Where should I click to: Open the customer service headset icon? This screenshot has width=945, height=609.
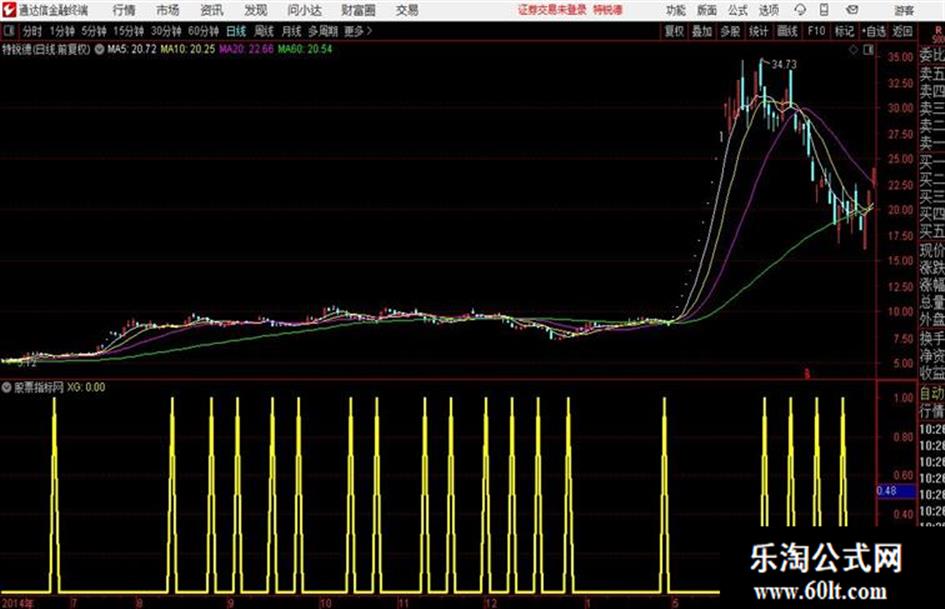(800, 10)
